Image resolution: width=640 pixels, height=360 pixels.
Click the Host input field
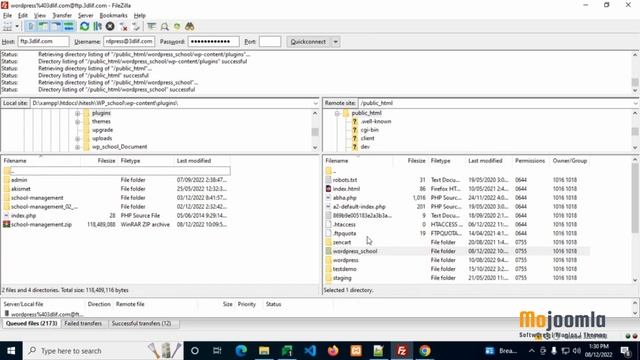(x=43, y=42)
